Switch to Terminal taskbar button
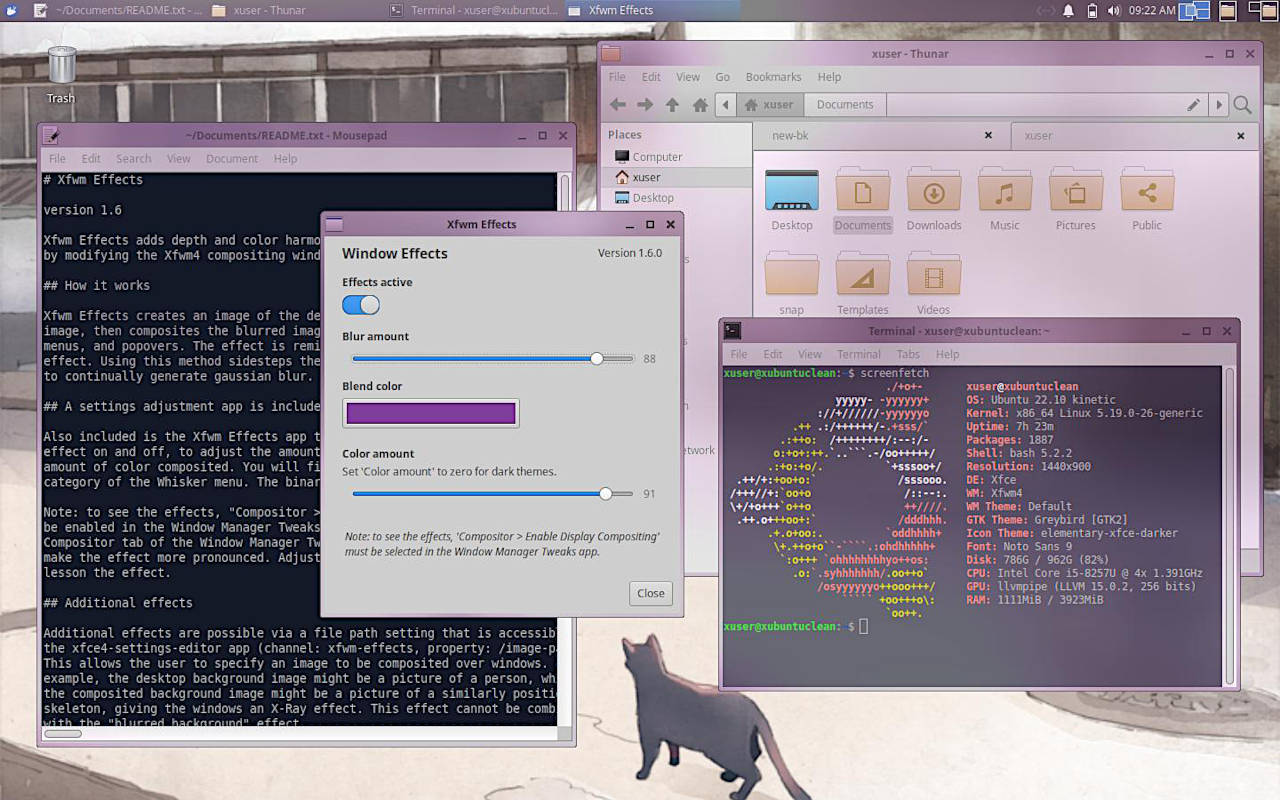 (473, 10)
